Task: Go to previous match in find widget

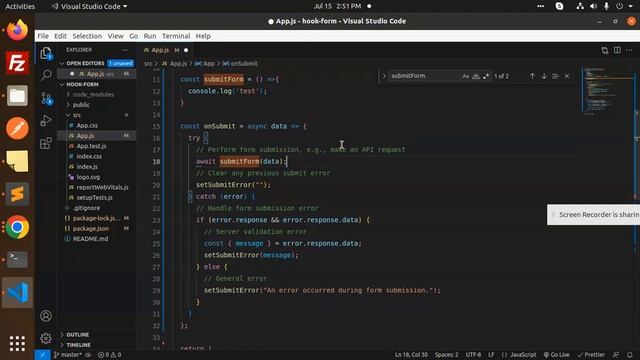Action: pos(532,76)
